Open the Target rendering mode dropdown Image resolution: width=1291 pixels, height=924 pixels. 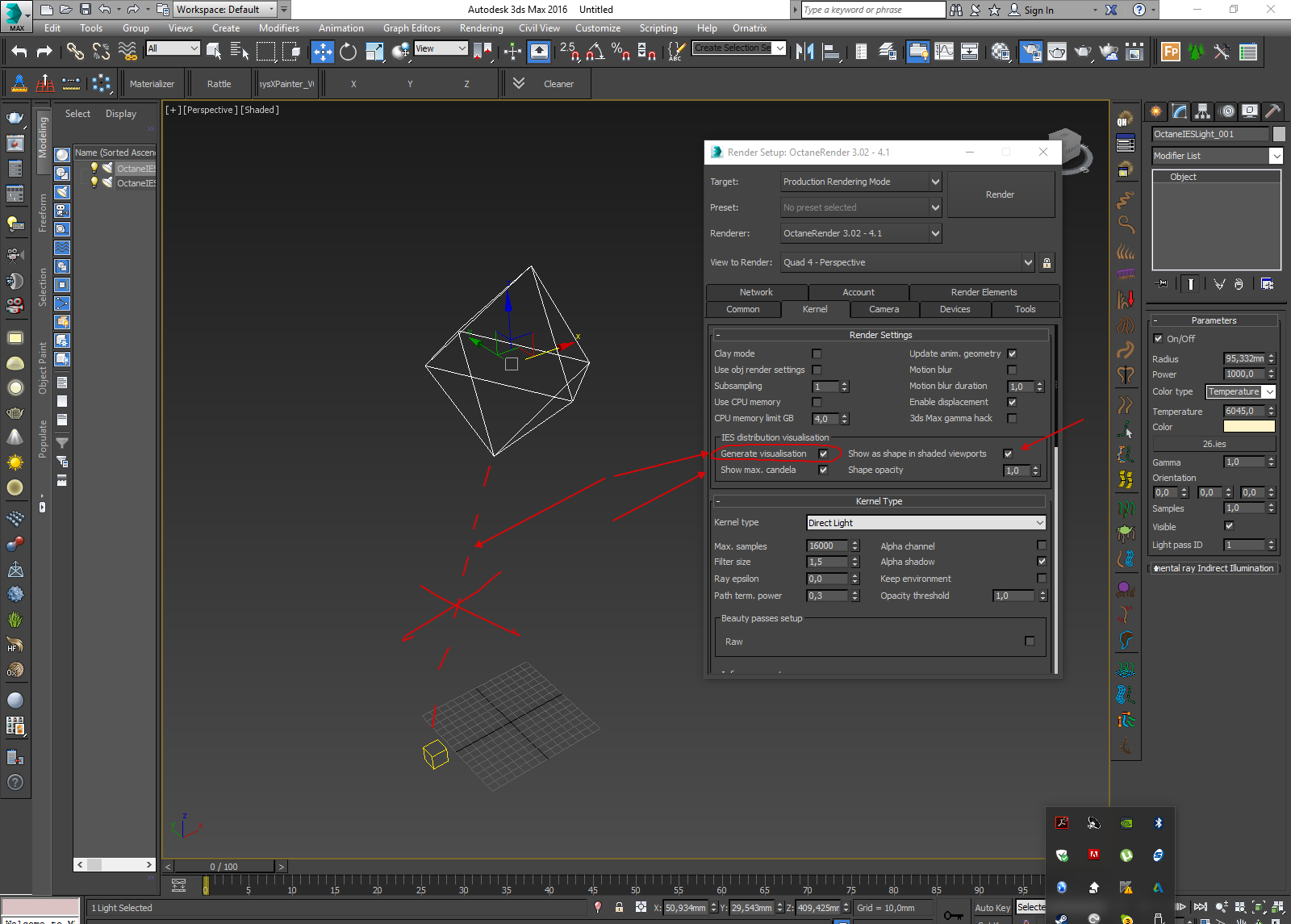click(x=861, y=182)
